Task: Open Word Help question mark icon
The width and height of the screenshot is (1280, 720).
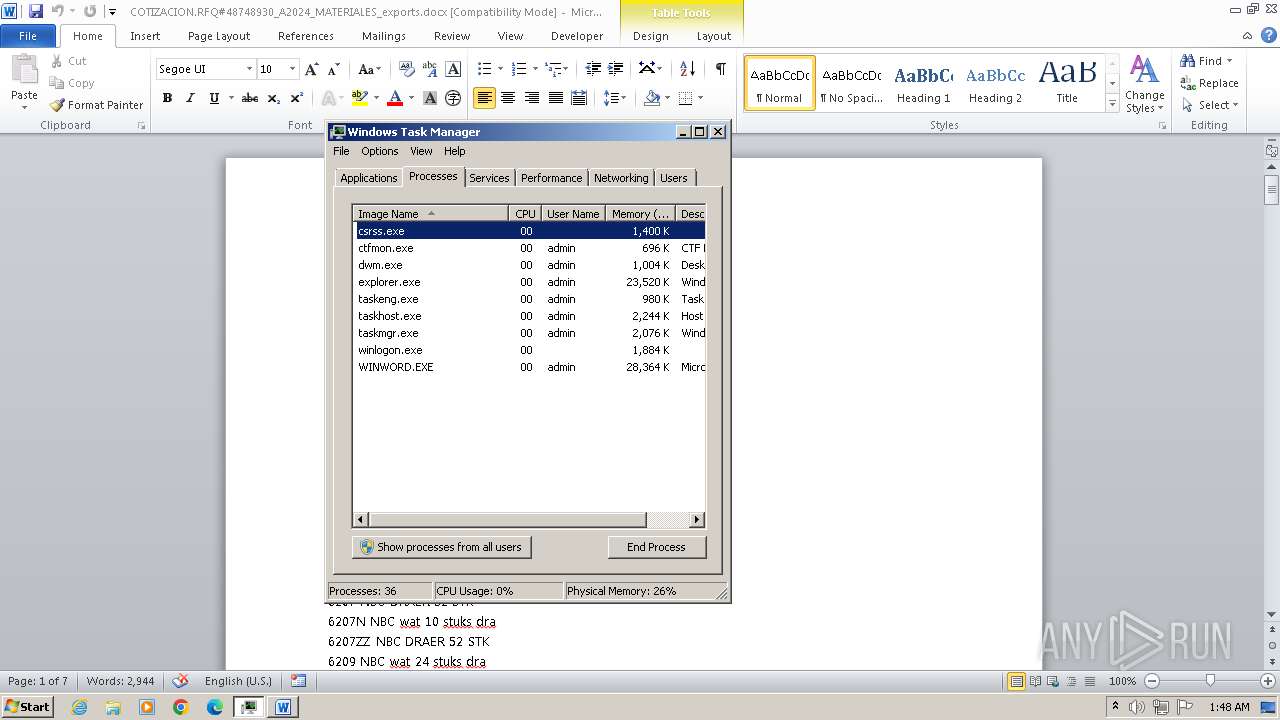Action: click(1268, 35)
